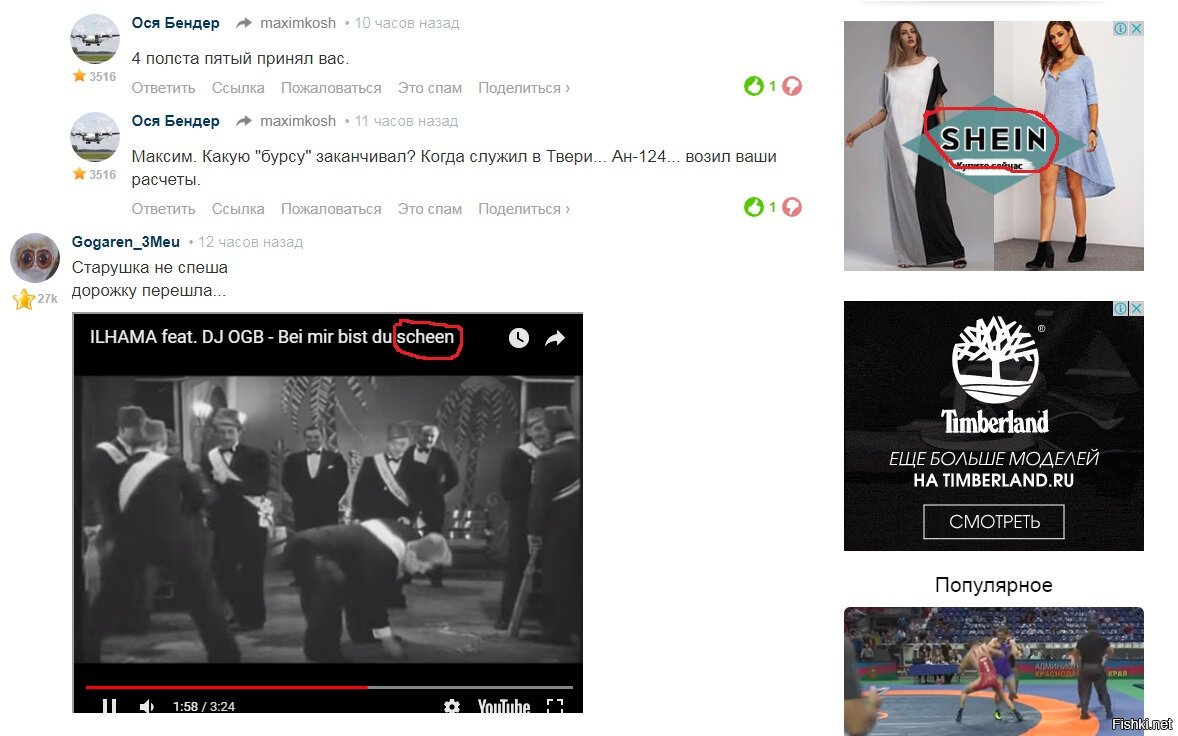1178x736 pixels.
Task: Downvote the '4 полста пятый' comment
Action: (x=792, y=86)
